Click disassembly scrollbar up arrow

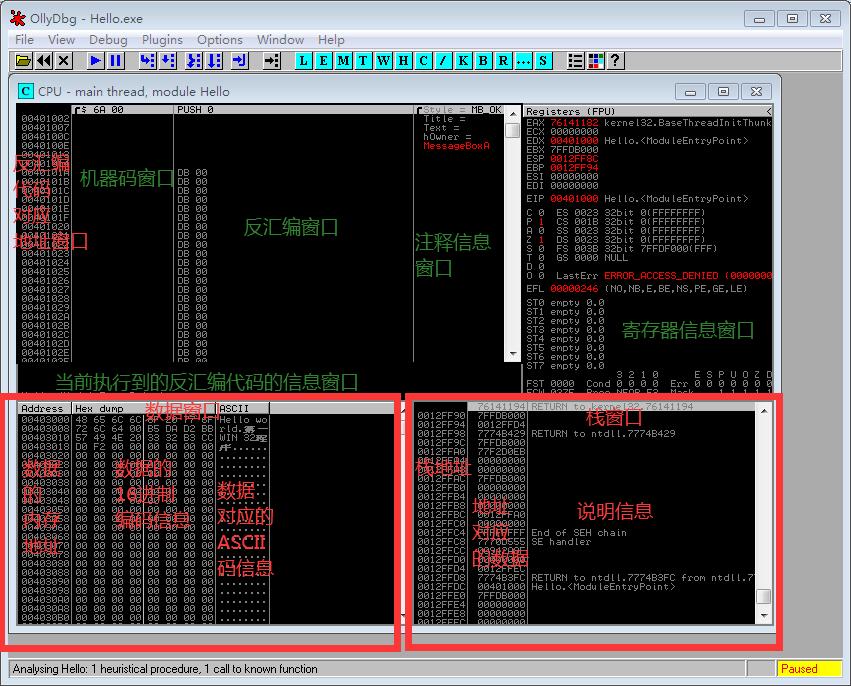(513, 113)
